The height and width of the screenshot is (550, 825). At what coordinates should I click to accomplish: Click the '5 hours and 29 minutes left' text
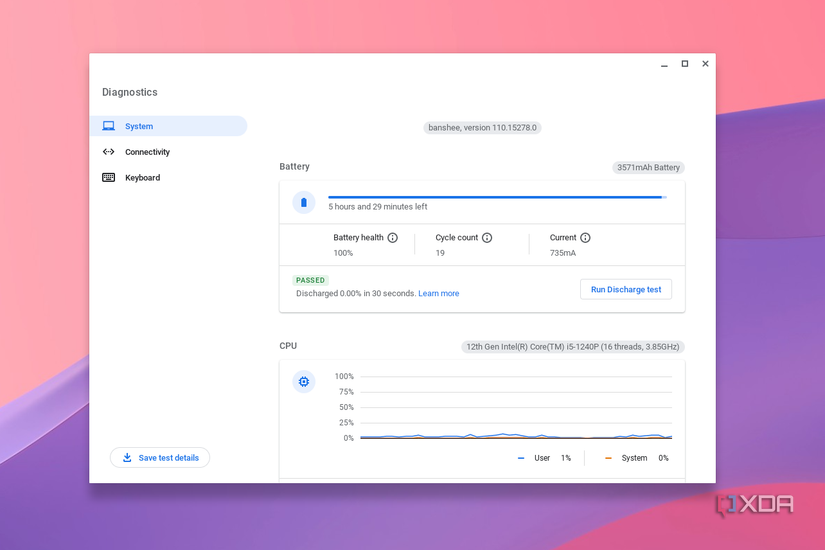378,207
